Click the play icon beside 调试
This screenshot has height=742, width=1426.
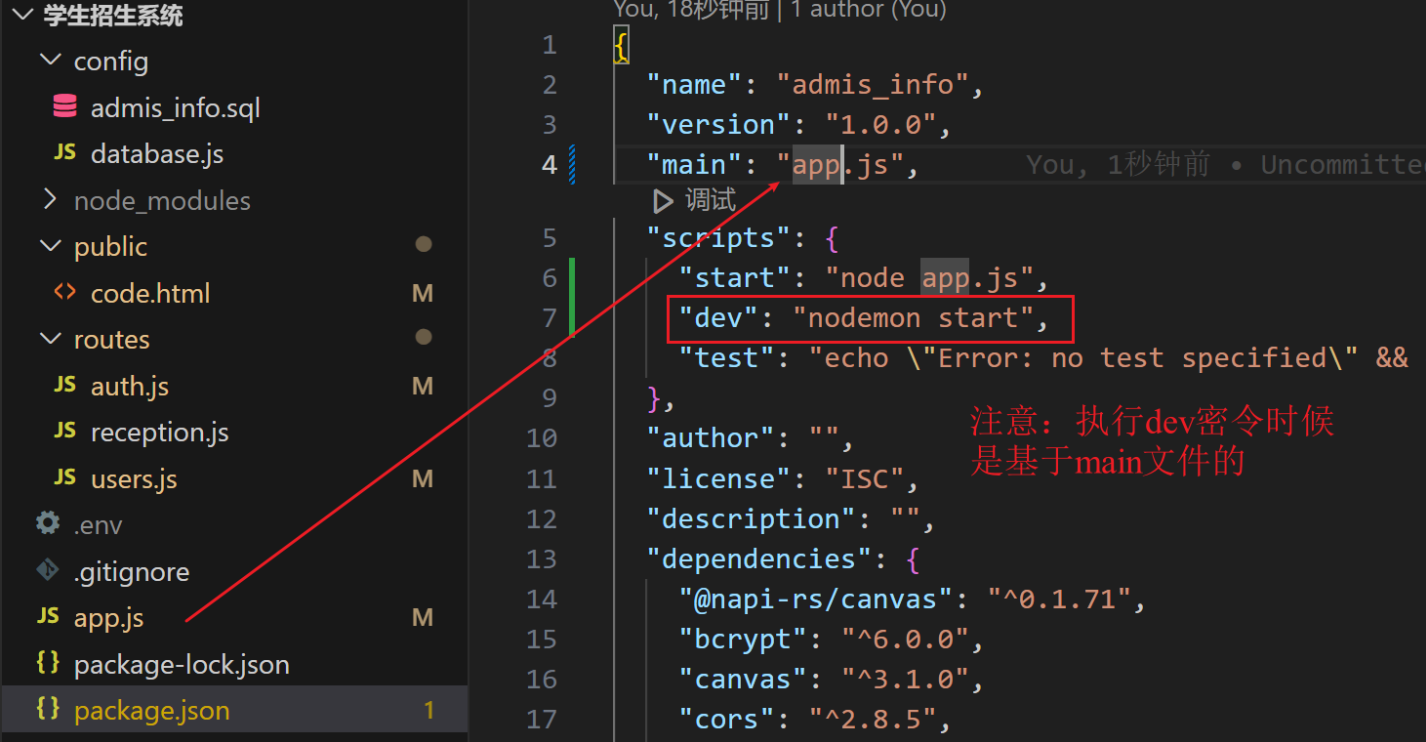click(663, 202)
